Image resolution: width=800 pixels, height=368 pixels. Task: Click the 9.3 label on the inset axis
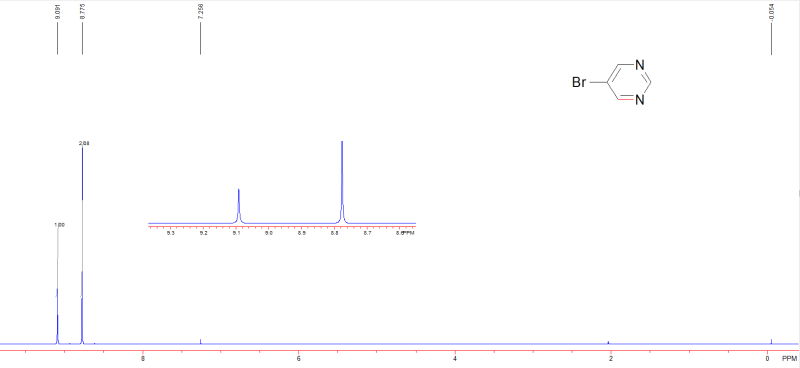171,233
